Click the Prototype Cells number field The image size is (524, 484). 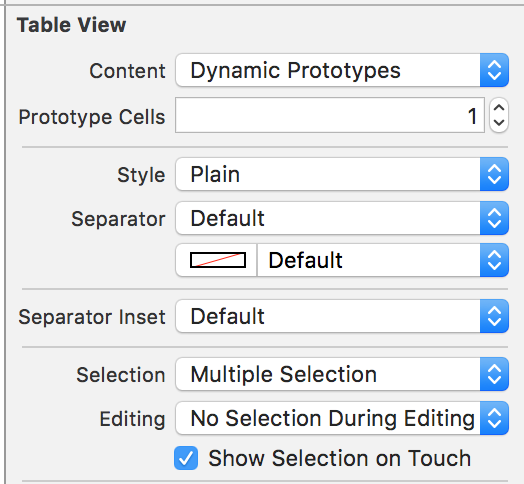tap(330, 115)
